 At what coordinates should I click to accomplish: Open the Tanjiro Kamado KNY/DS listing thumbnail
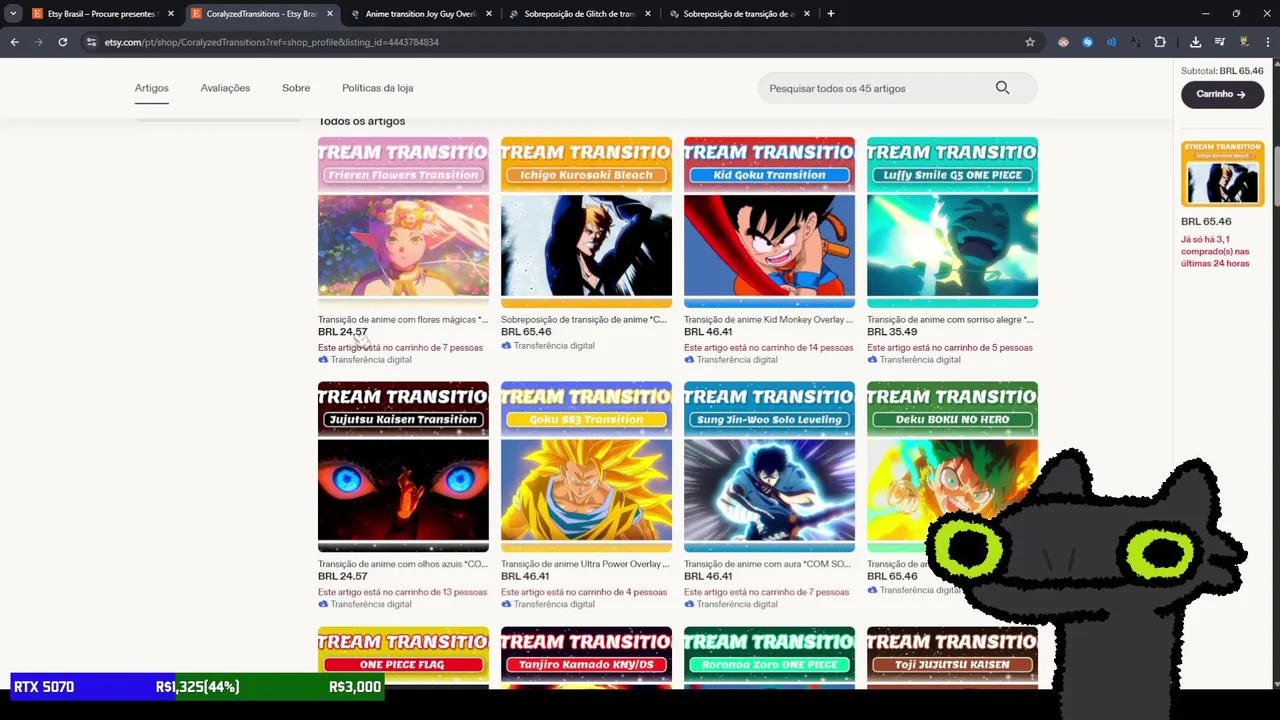[586, 657]
